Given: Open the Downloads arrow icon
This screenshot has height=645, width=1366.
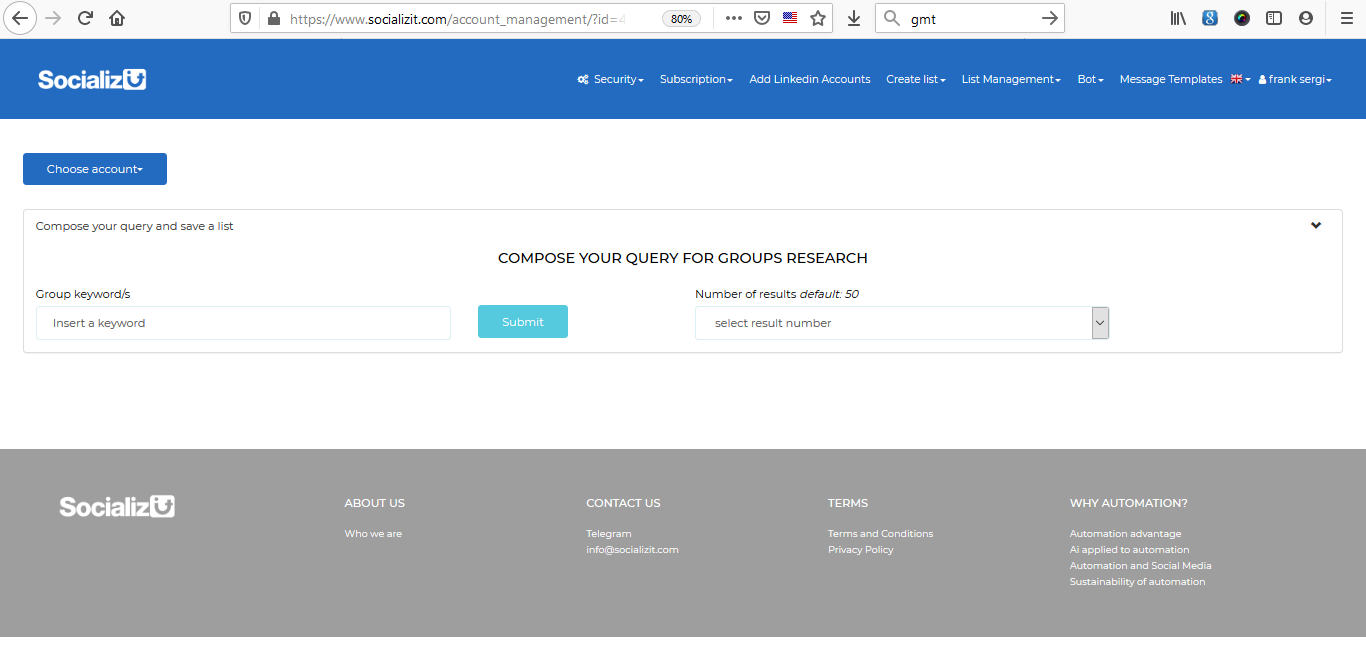Looking at the screenshot, I should (x=853, y=18).
